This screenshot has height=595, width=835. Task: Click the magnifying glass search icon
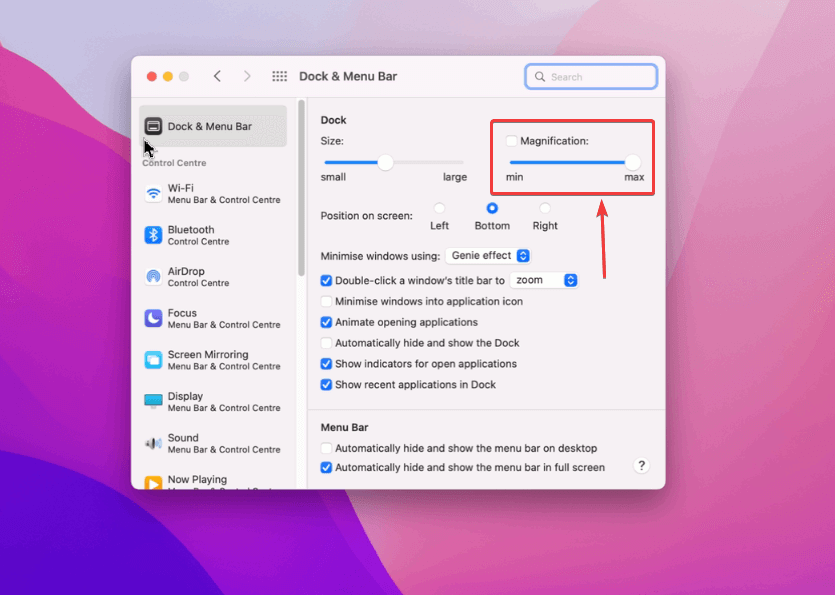(x=539, y=77)
